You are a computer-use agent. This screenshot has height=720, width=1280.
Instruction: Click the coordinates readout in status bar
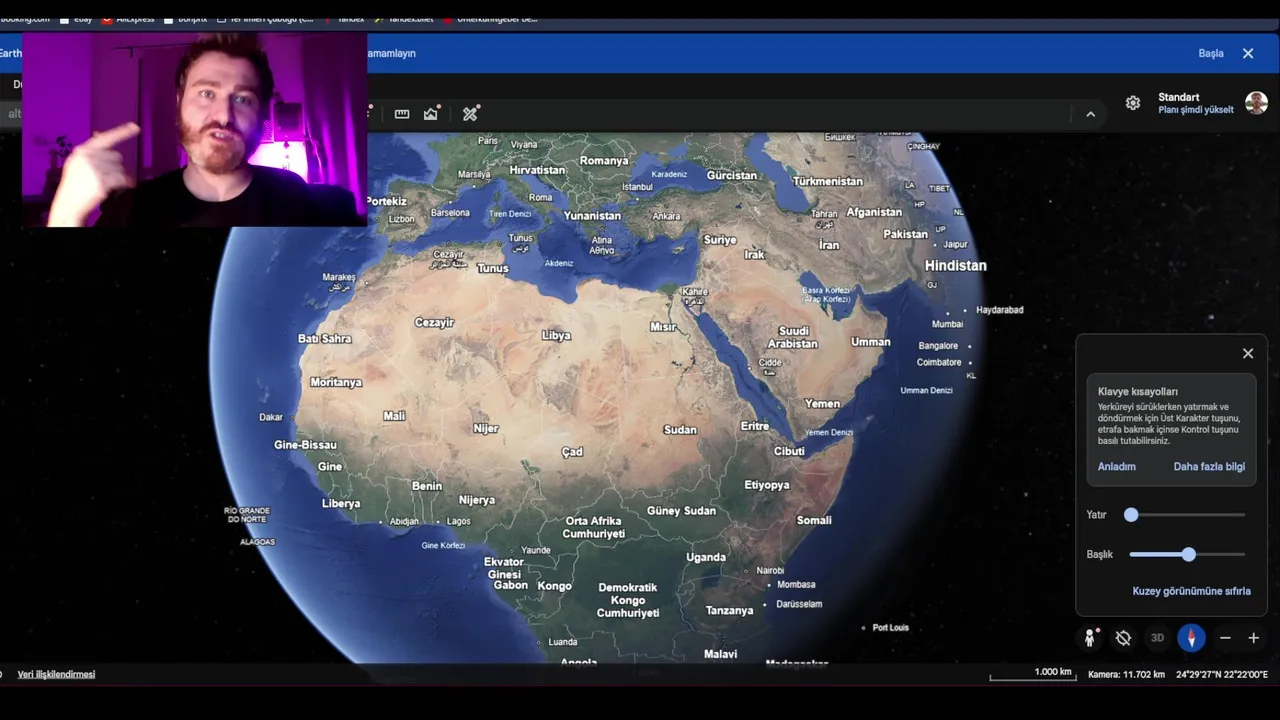pos(1222,675)
